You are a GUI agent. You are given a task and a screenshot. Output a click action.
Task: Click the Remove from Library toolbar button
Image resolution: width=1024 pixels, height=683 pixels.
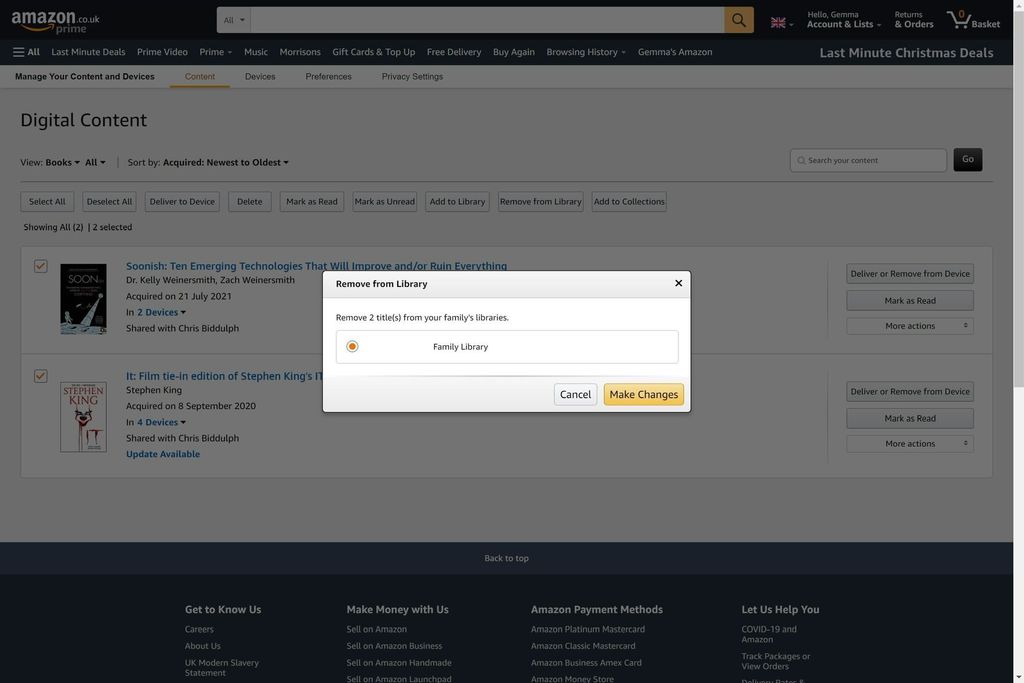[x=541, y=201]
